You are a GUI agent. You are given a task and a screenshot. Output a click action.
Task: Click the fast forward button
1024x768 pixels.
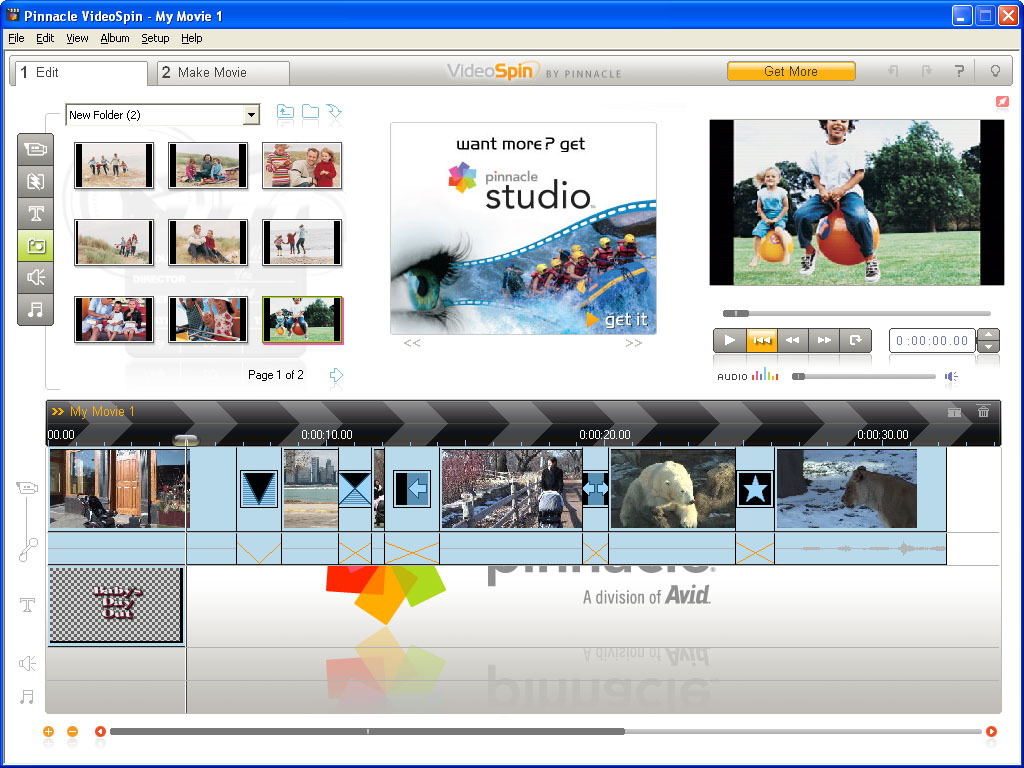(824, 340)
